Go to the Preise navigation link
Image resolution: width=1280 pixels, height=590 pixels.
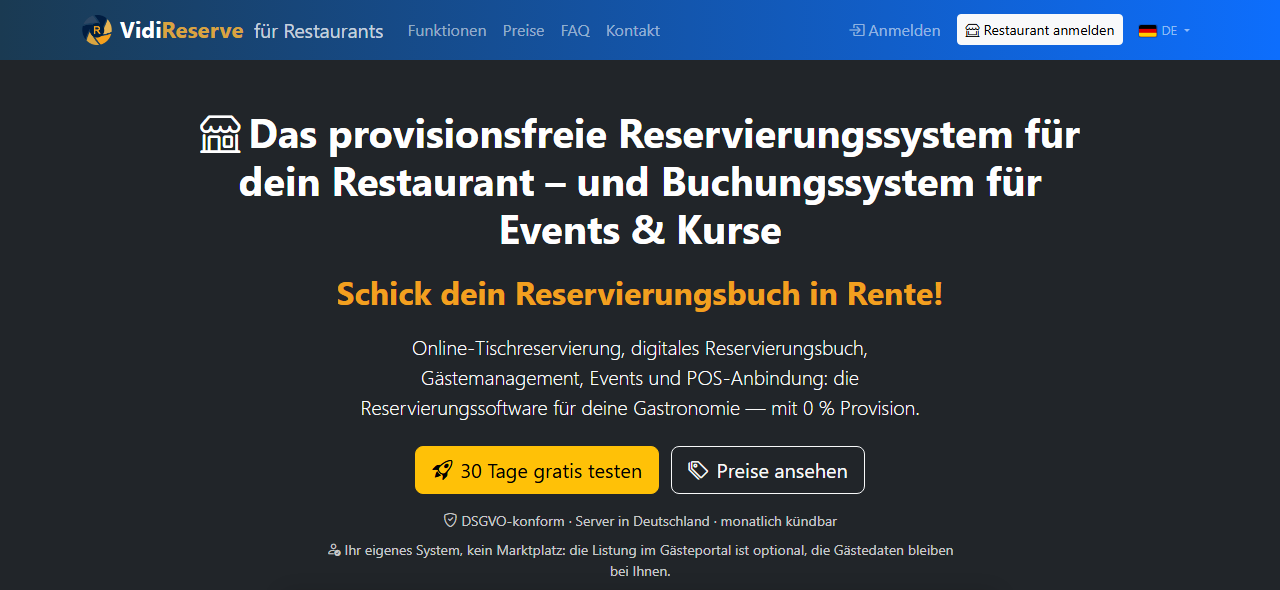(524, 30)
